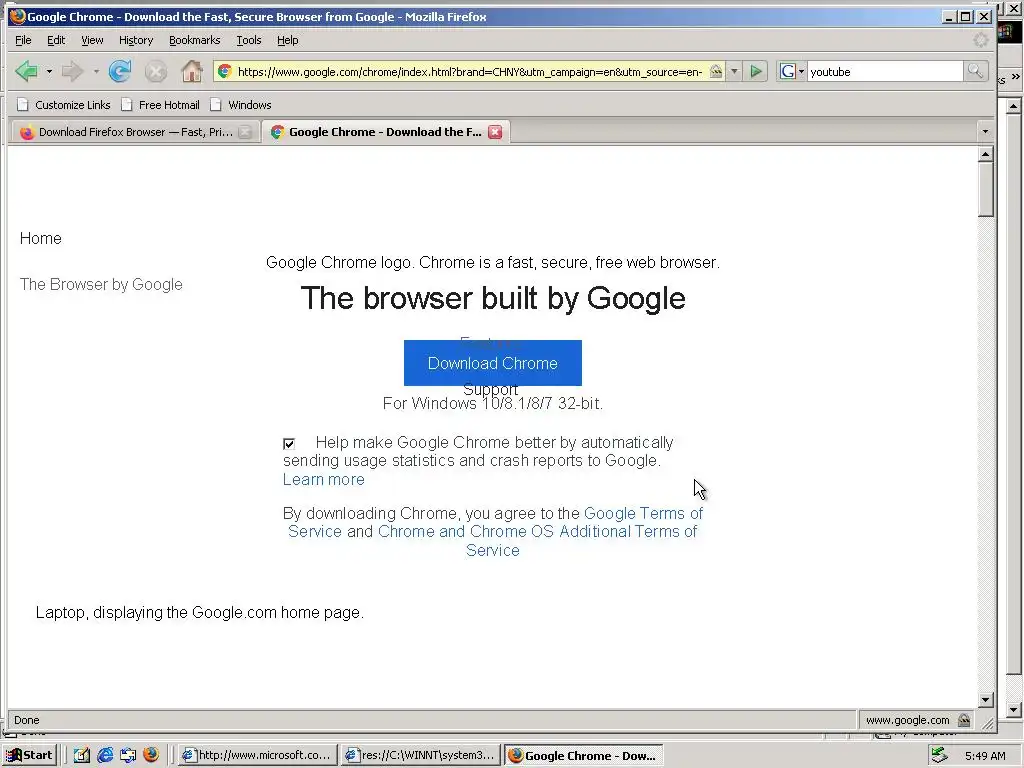Click the Google search engine icon
The height and width of the screenshot is (768, 1024).
tap(788, 71)
